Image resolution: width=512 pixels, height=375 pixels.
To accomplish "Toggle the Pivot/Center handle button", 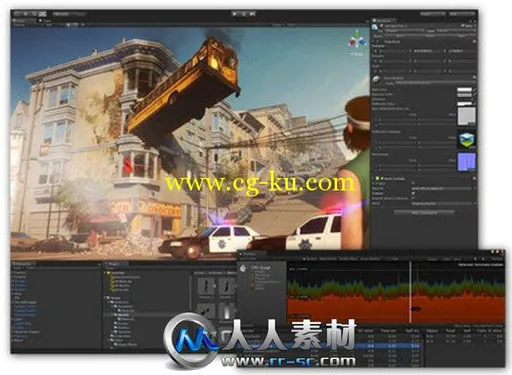I will tap(61, 14).
